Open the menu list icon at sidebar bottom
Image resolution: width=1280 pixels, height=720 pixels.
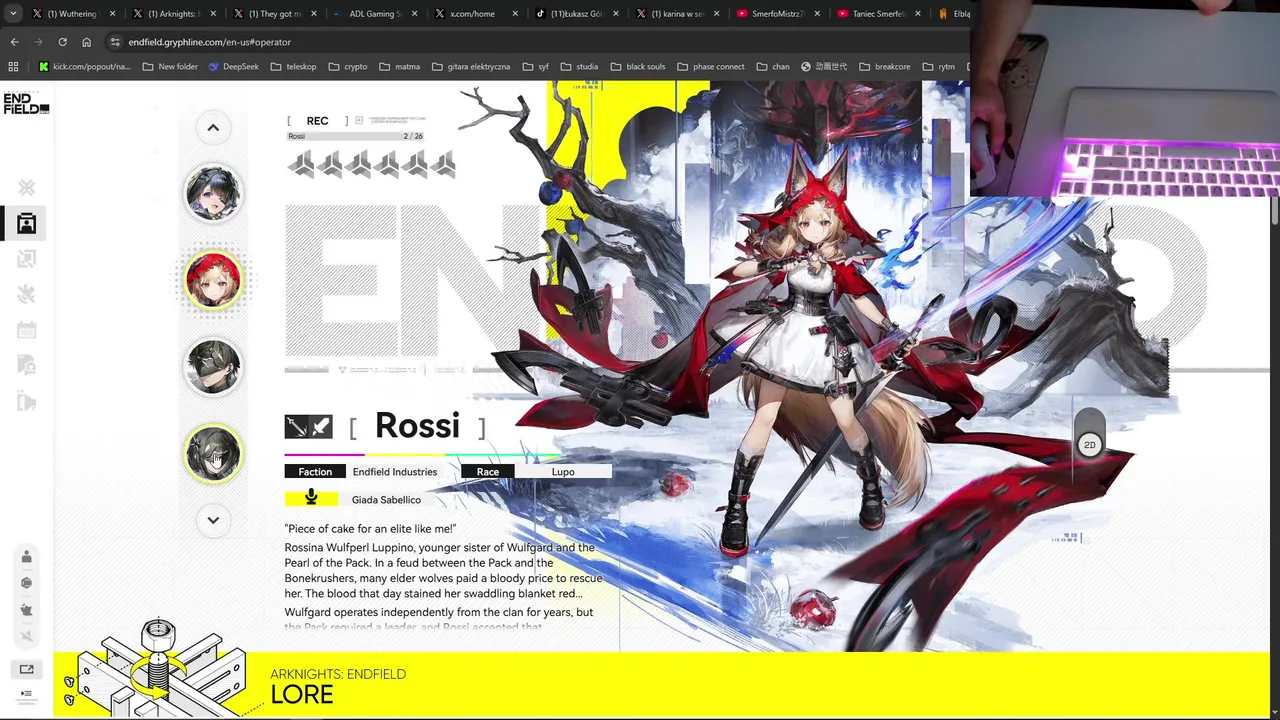pyautogui.click(x=27, y=694)
